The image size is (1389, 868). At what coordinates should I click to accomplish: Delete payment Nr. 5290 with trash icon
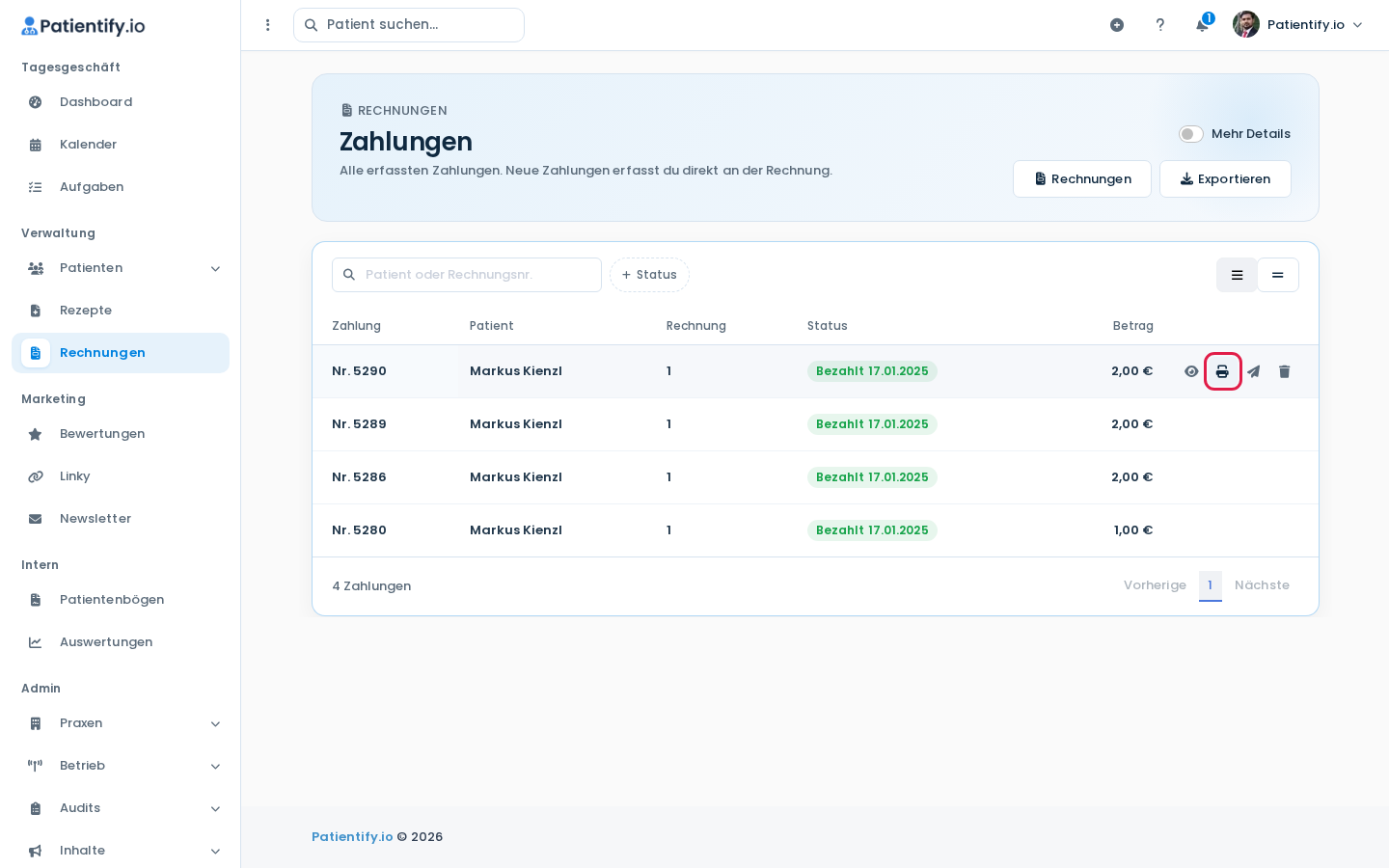(x=1284, y=371)
